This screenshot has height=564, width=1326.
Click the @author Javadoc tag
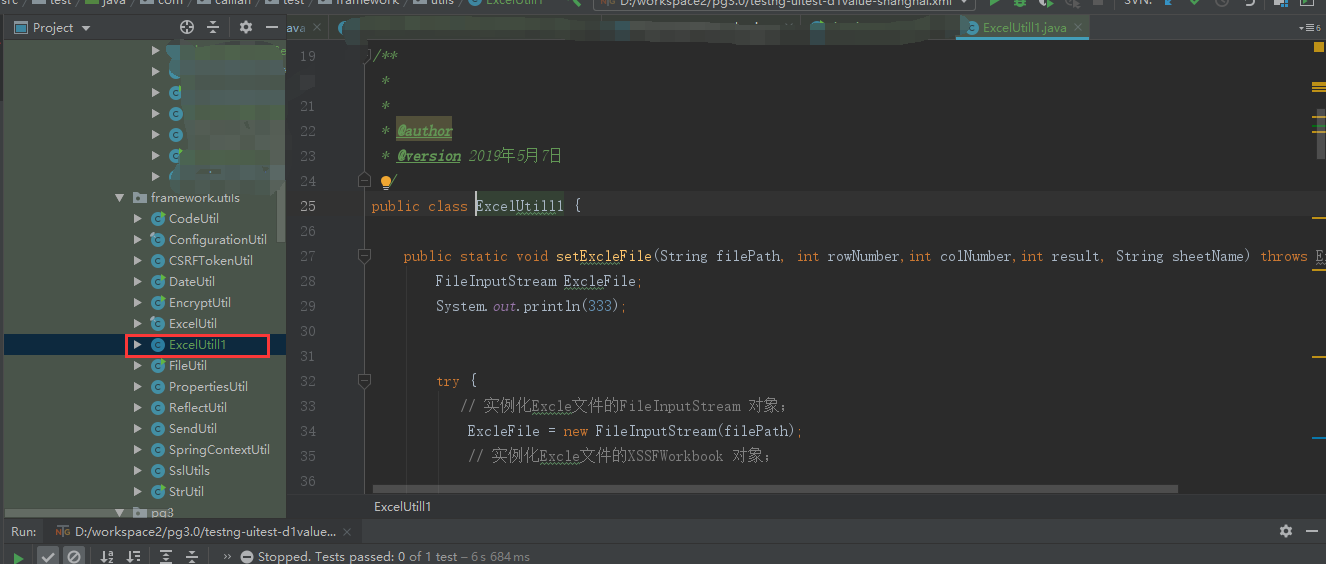pyautogui.click(x=425, y=131)
